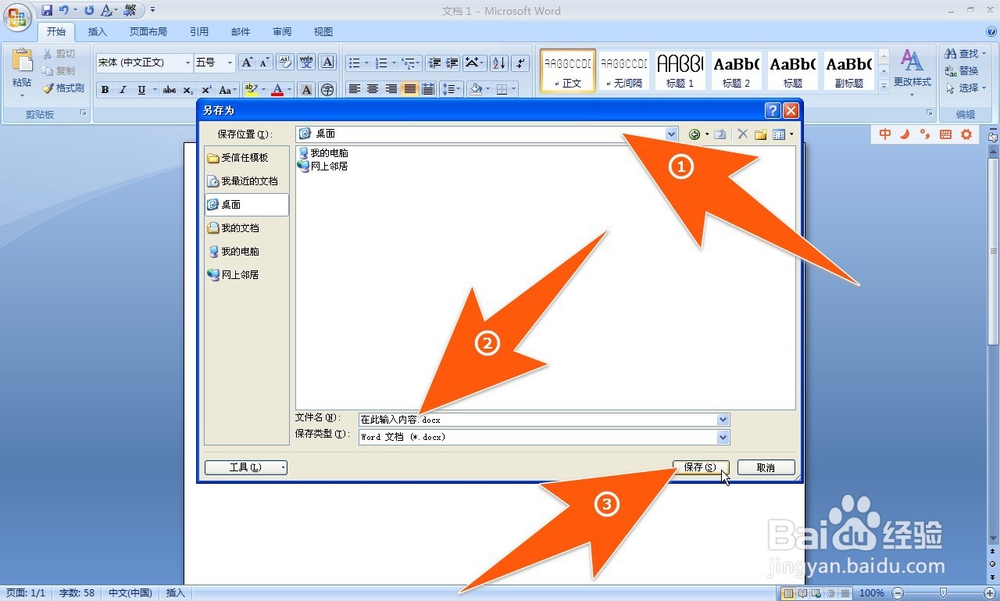The image size is (1000, 601).
Task: Click the zoom slider in status bar
Action: coord(943,593)
